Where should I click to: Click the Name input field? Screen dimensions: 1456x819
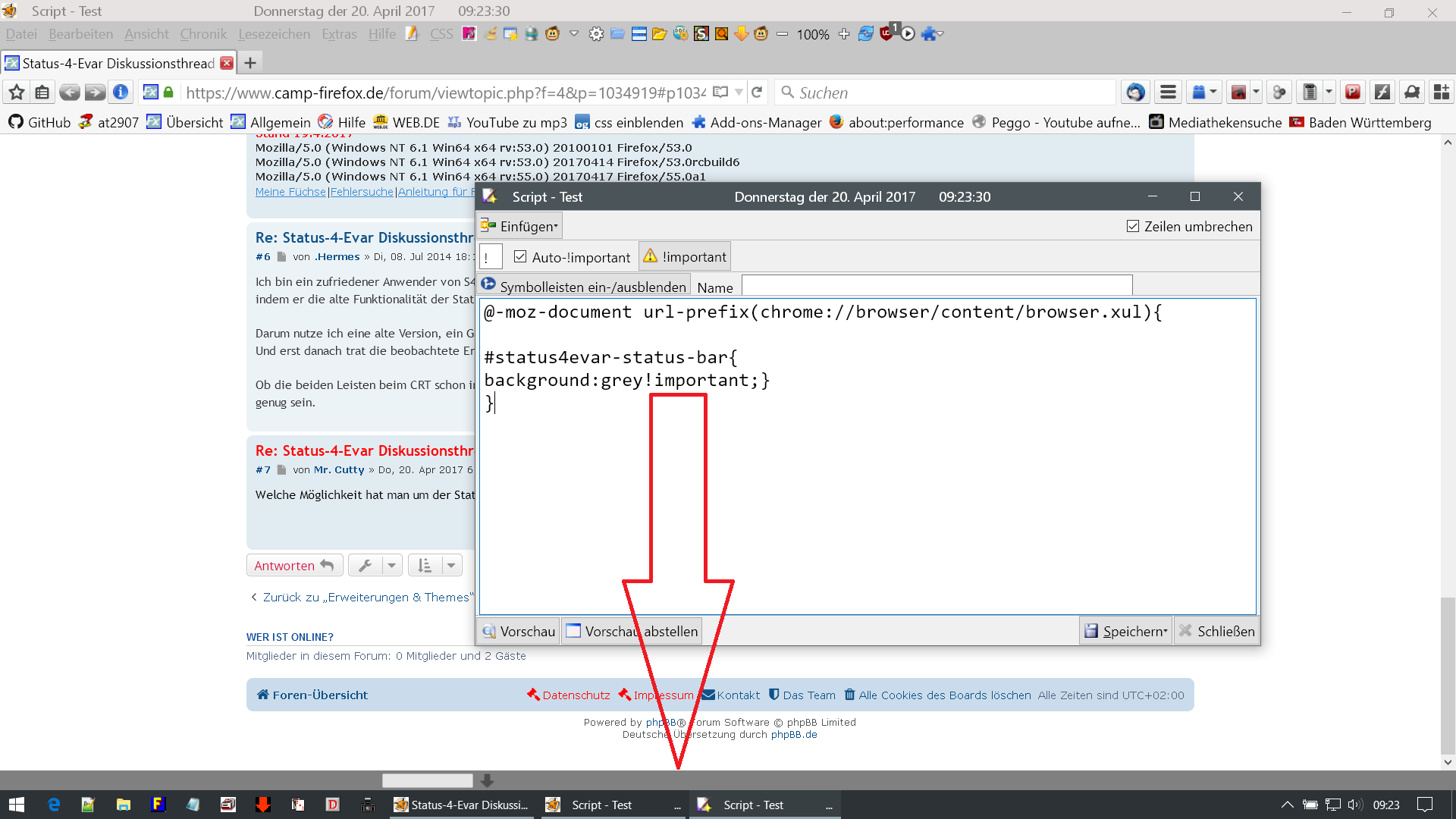[x=937, y=287]
